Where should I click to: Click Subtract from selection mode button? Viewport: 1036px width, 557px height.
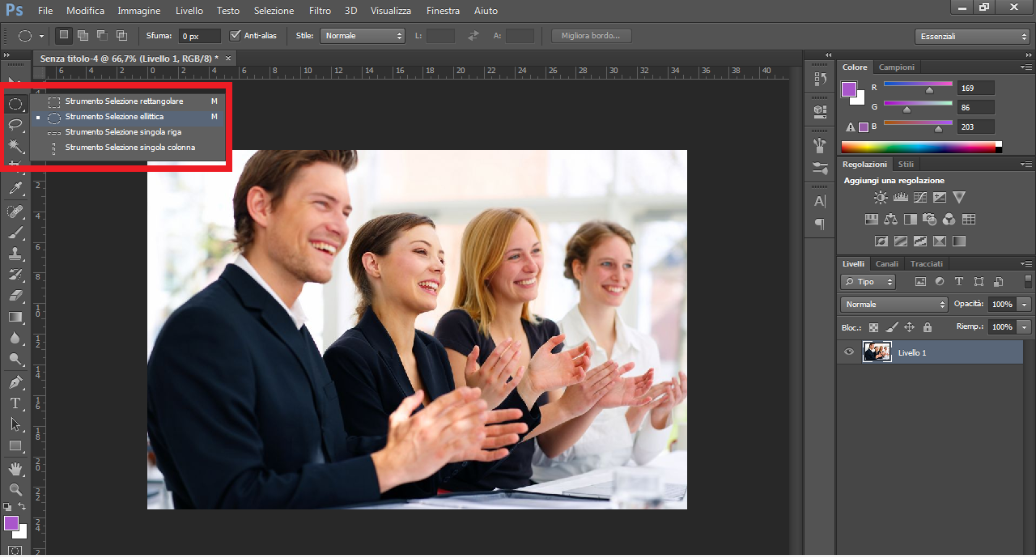[102, 35]
